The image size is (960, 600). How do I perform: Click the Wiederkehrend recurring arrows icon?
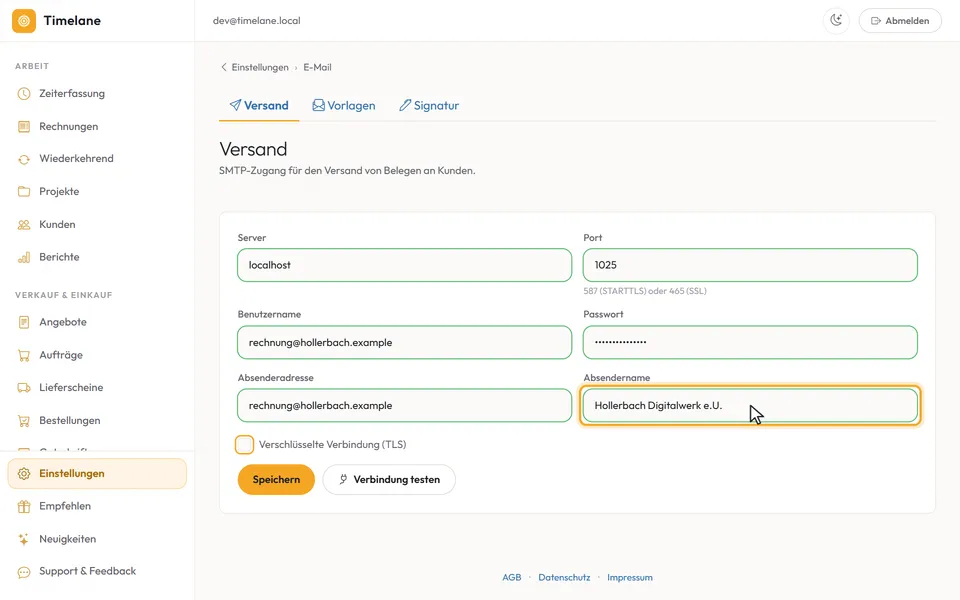pyautogui.click(x=24, y=159)
